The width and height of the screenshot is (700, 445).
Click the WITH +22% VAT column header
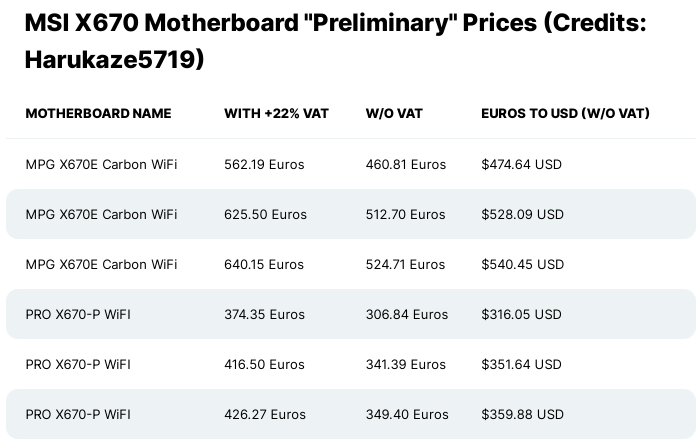(276, 114)
